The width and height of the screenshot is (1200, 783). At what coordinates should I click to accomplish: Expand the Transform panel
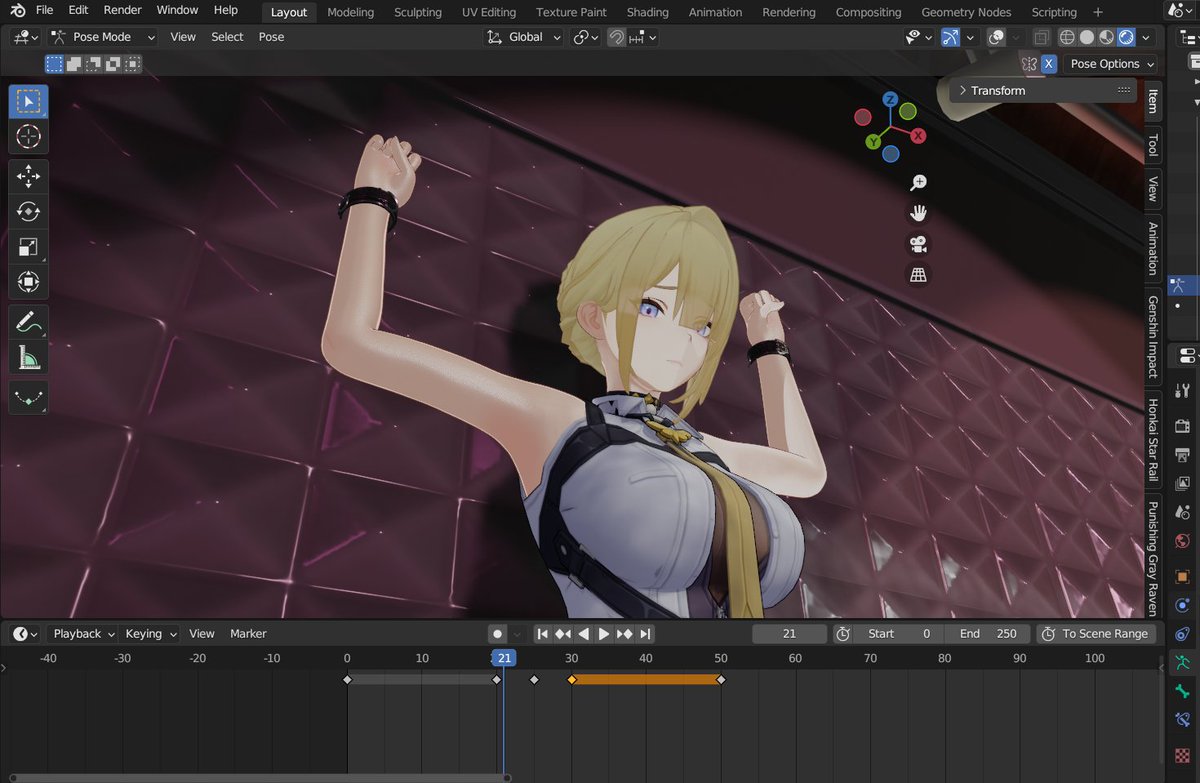[1043, 90]
